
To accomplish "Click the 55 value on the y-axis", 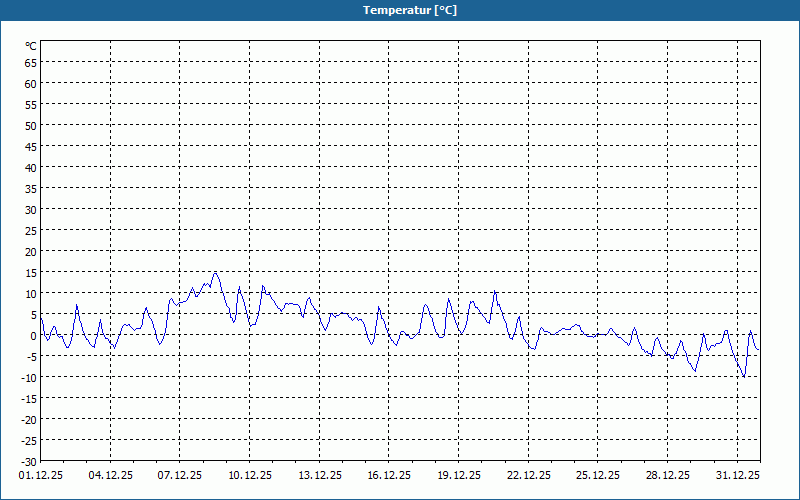I will coord(31,105).
